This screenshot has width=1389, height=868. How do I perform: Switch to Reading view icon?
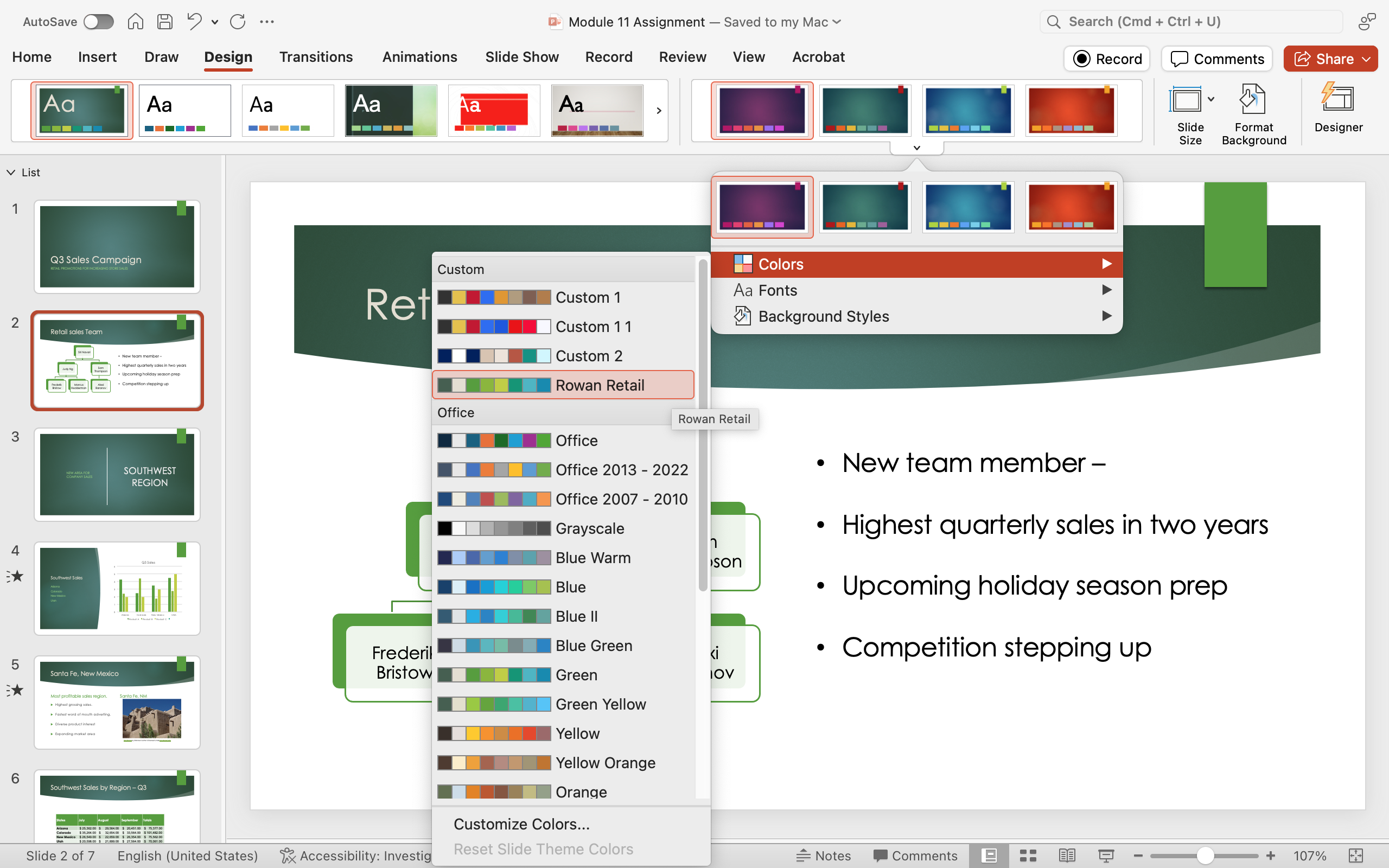point(1067,856)
